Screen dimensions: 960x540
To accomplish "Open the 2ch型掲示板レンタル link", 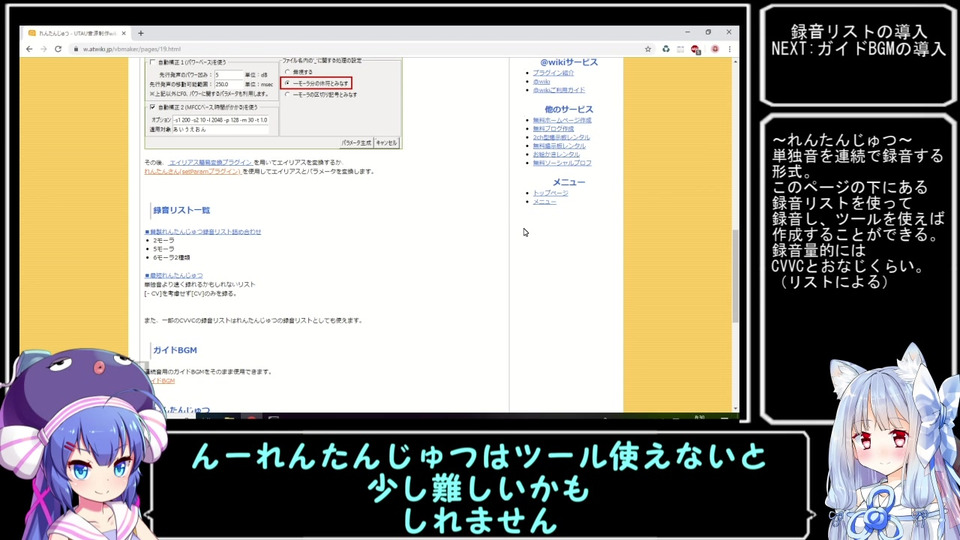I will click(561, 138).
